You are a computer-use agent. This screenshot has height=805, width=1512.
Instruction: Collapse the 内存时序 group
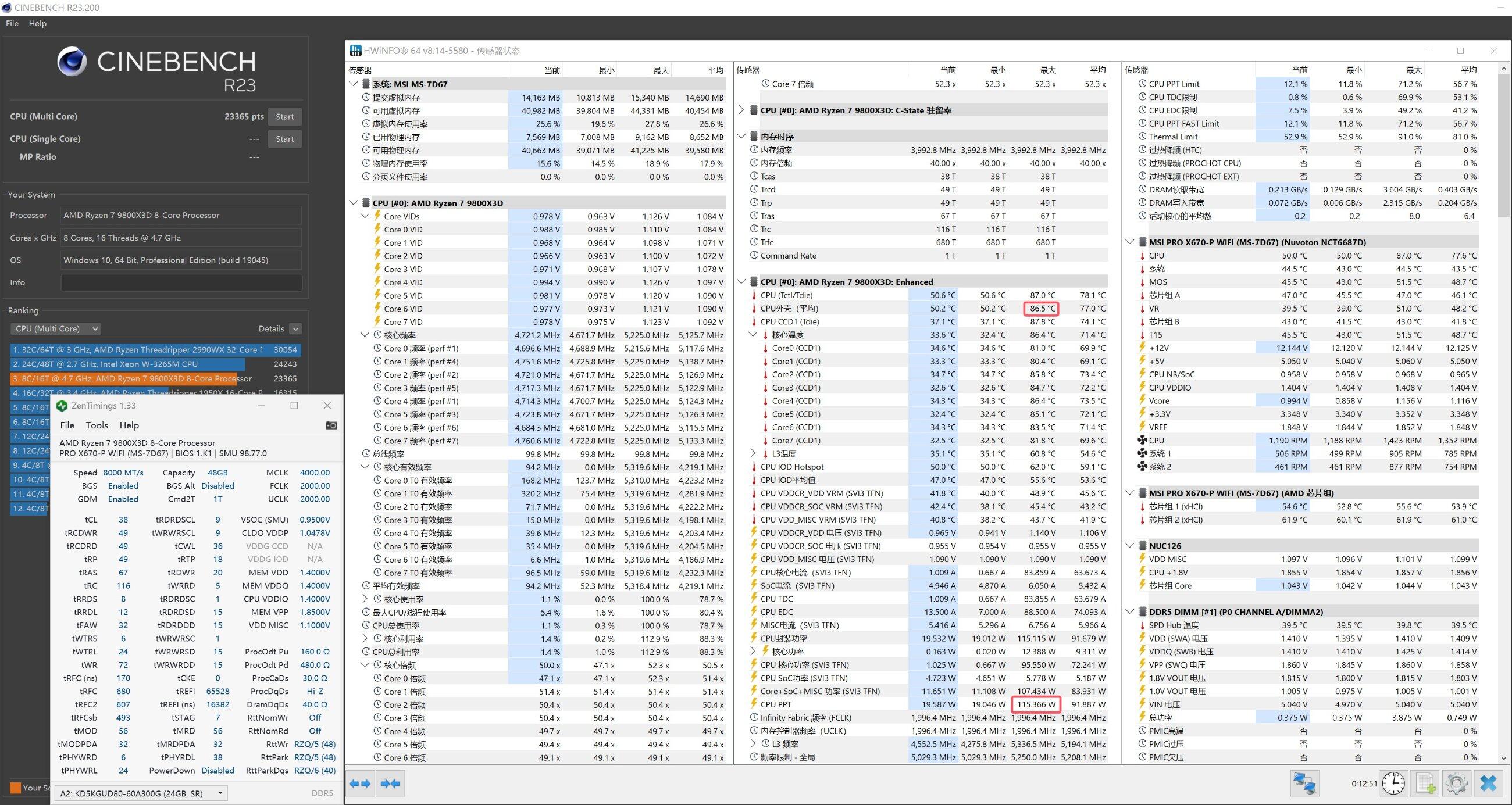pos(741,137)
